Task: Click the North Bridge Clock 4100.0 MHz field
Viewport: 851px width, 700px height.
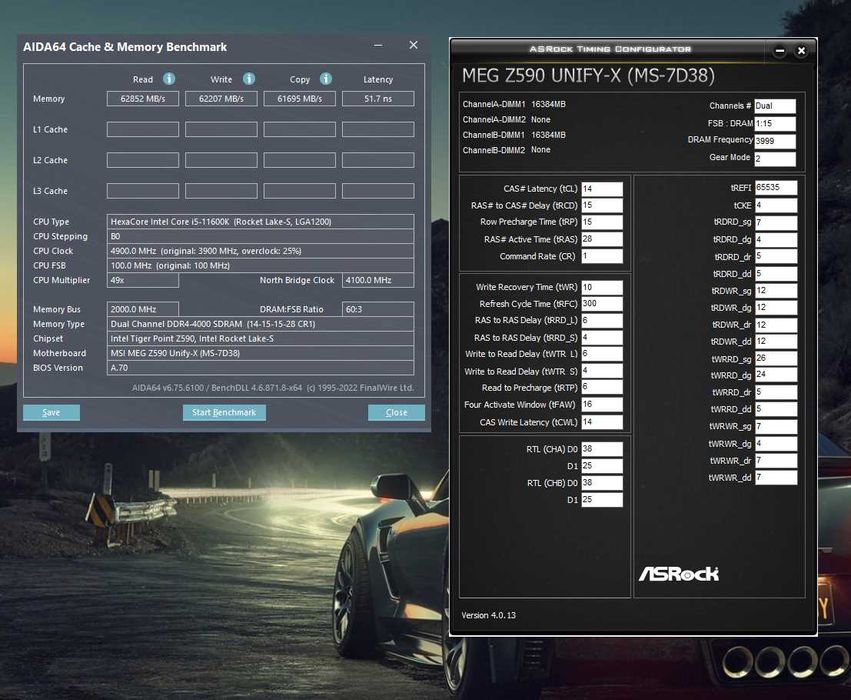Action: click(x=378, y=280)
